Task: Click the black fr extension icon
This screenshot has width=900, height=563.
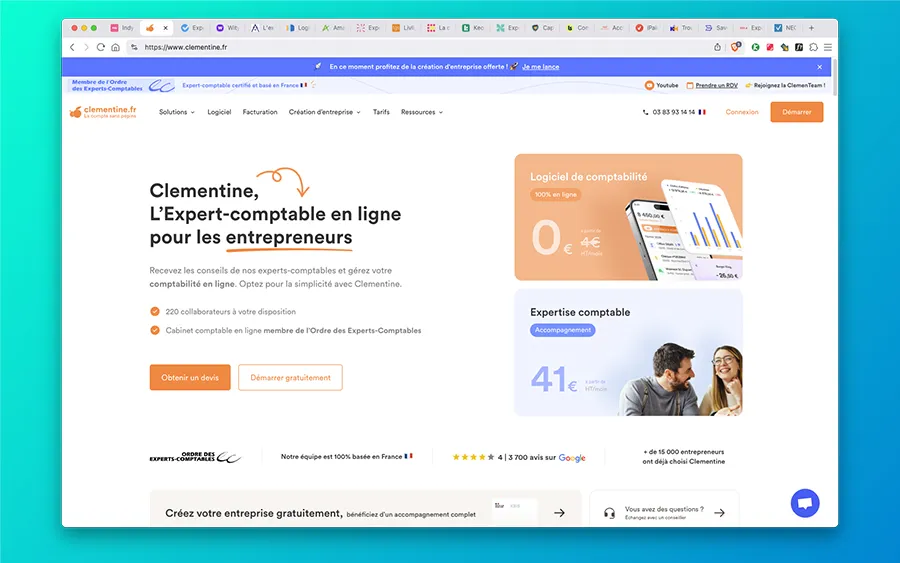Action: (798, 47)
